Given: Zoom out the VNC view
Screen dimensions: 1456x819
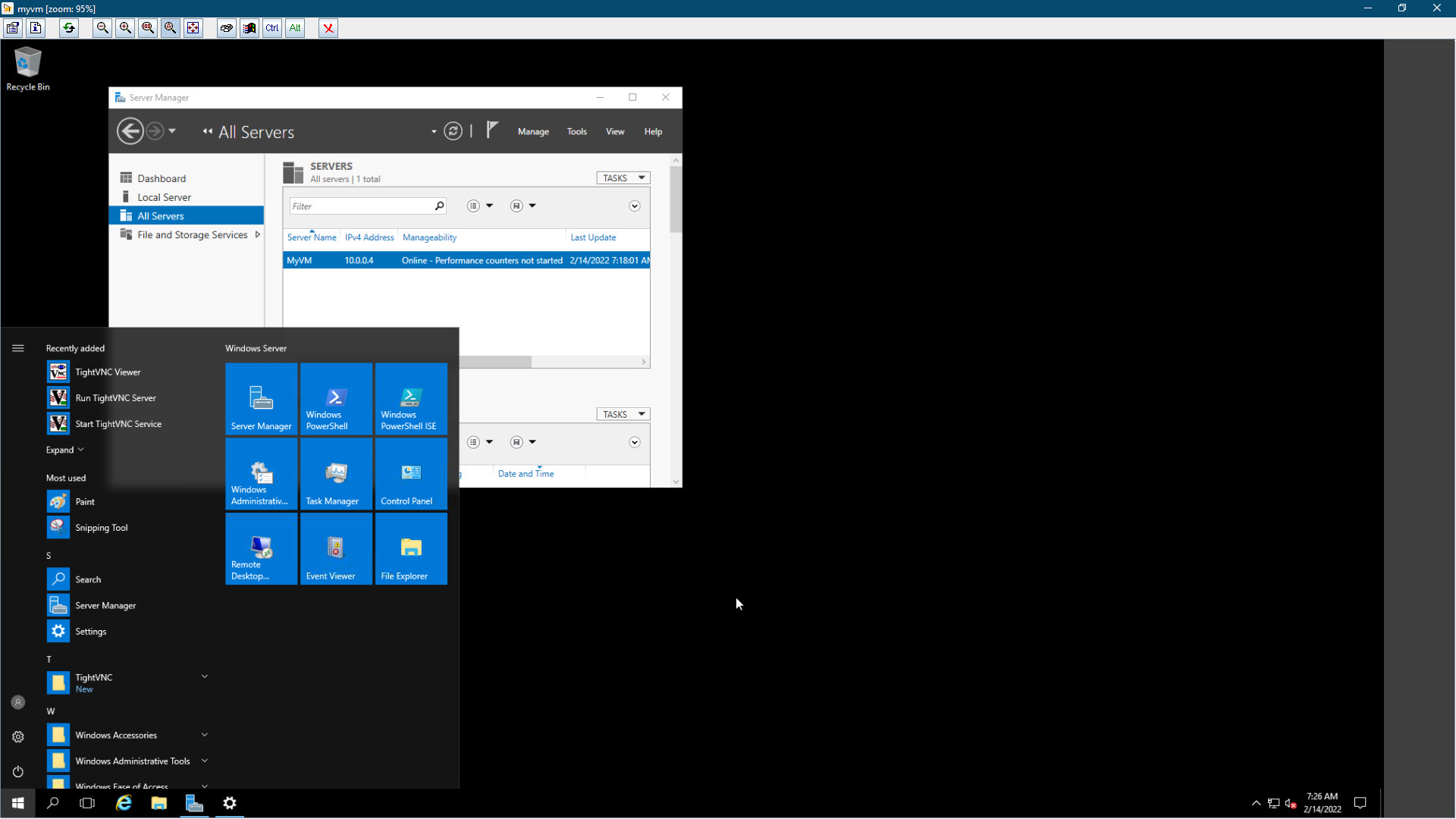Looking at the screenshot, I should tap(102, 28).
